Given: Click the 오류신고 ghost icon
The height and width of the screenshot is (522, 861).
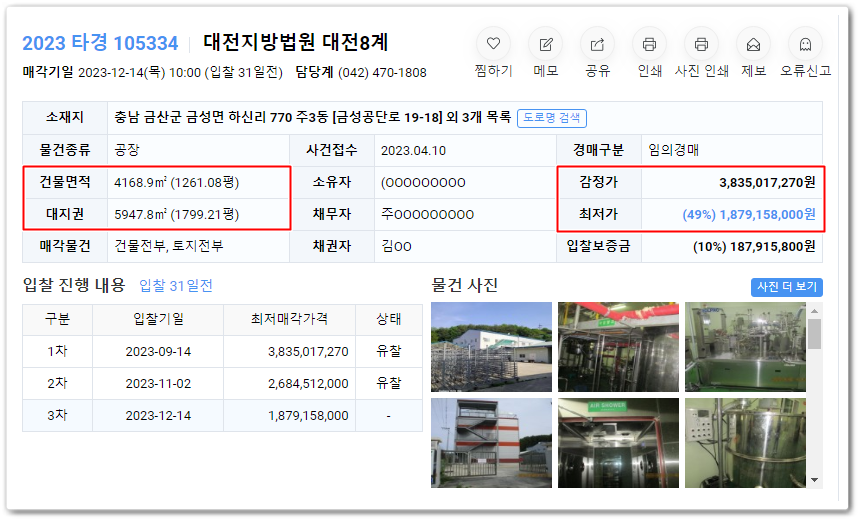Looking at the screenshot, I should [x=805, y=44].
